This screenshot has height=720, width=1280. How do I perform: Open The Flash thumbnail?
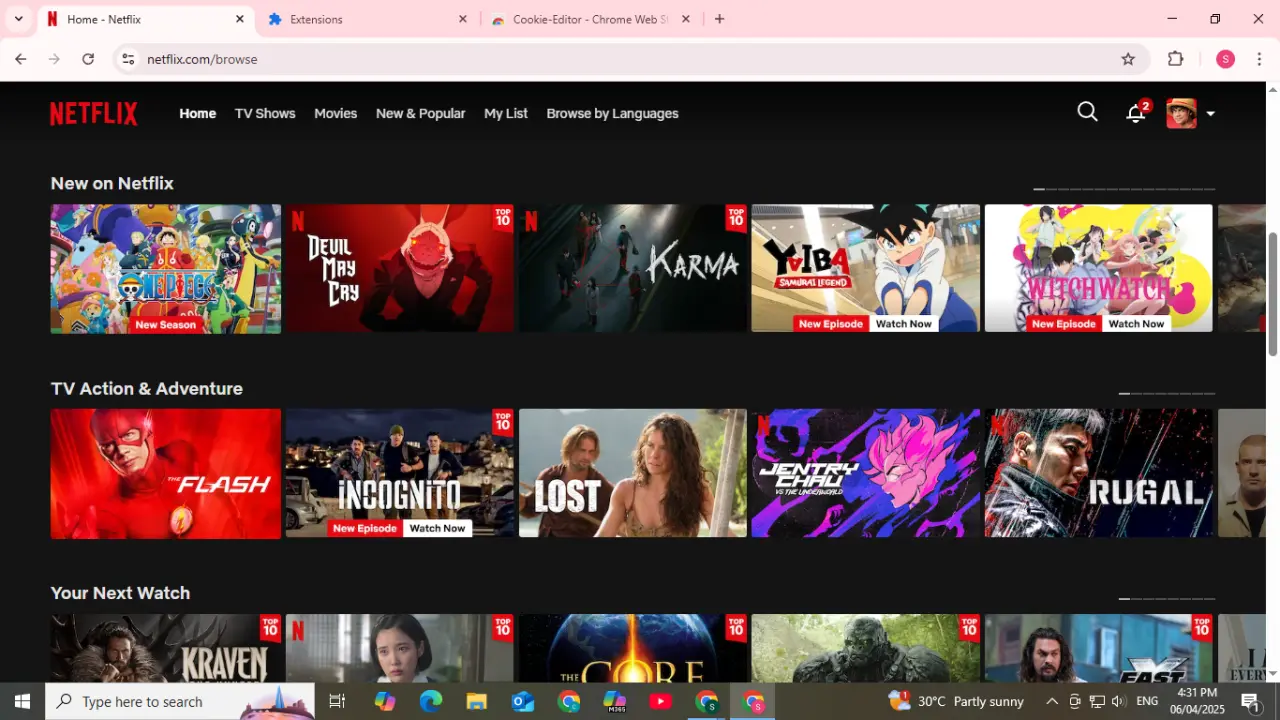coord(166,473)
